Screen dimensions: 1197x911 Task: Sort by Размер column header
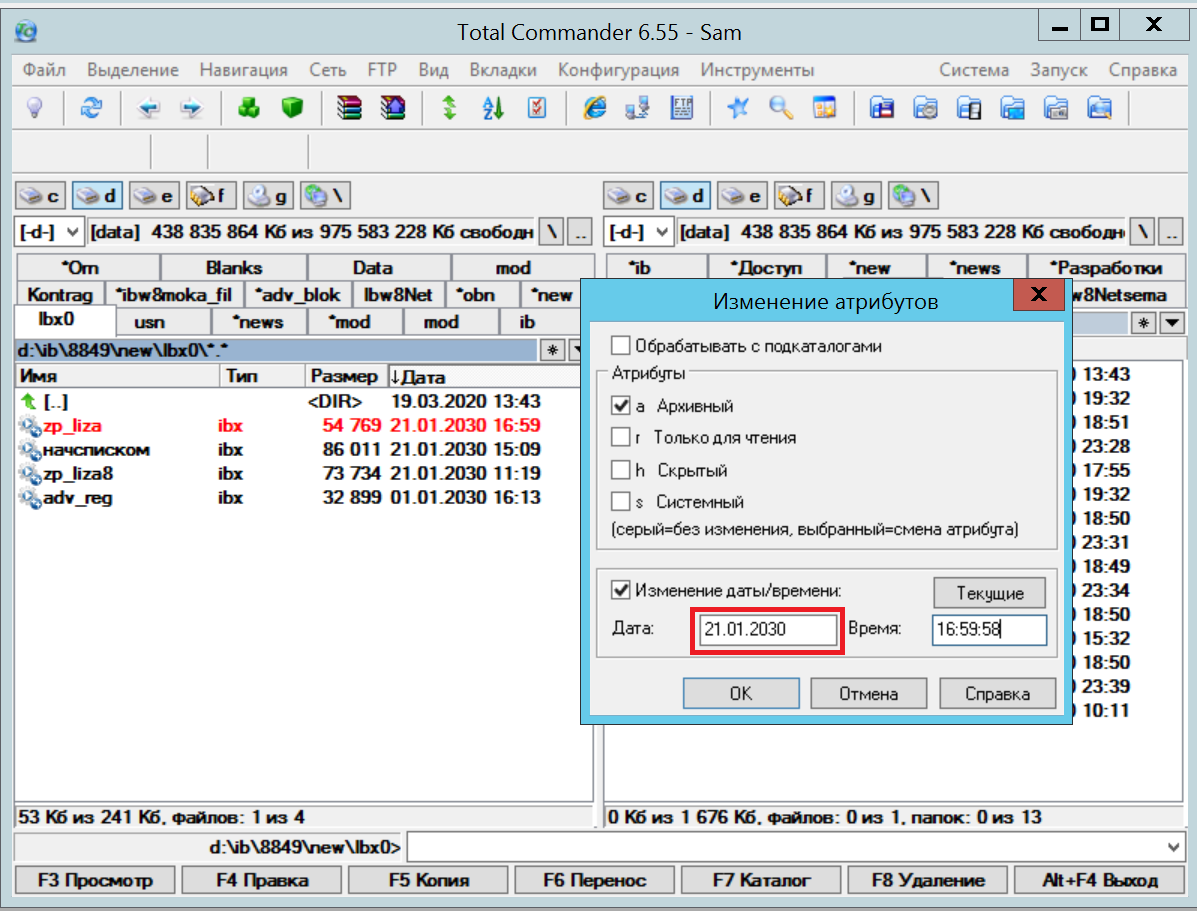tap(344, 376)
